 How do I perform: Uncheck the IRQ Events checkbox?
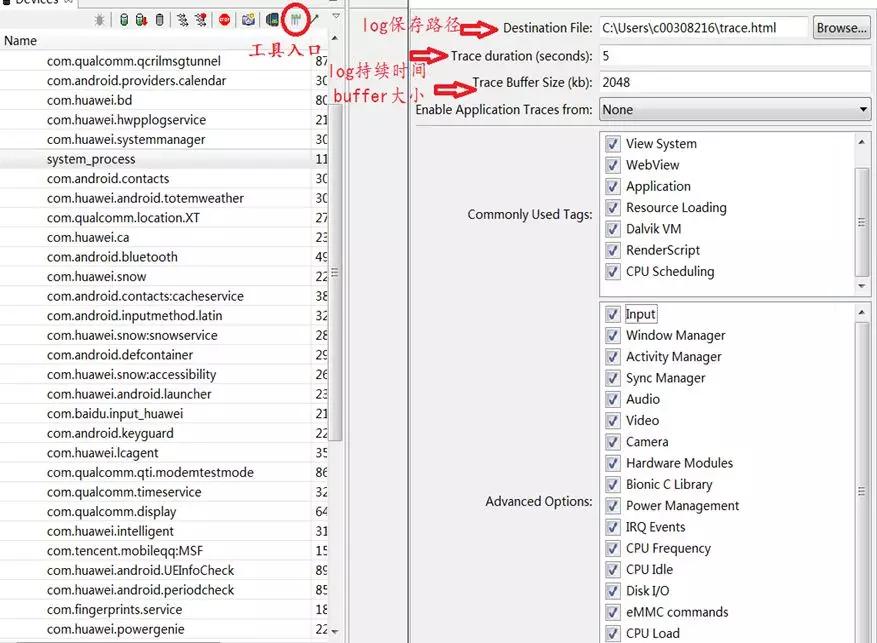pyautogui.click(x=613, y=527)
